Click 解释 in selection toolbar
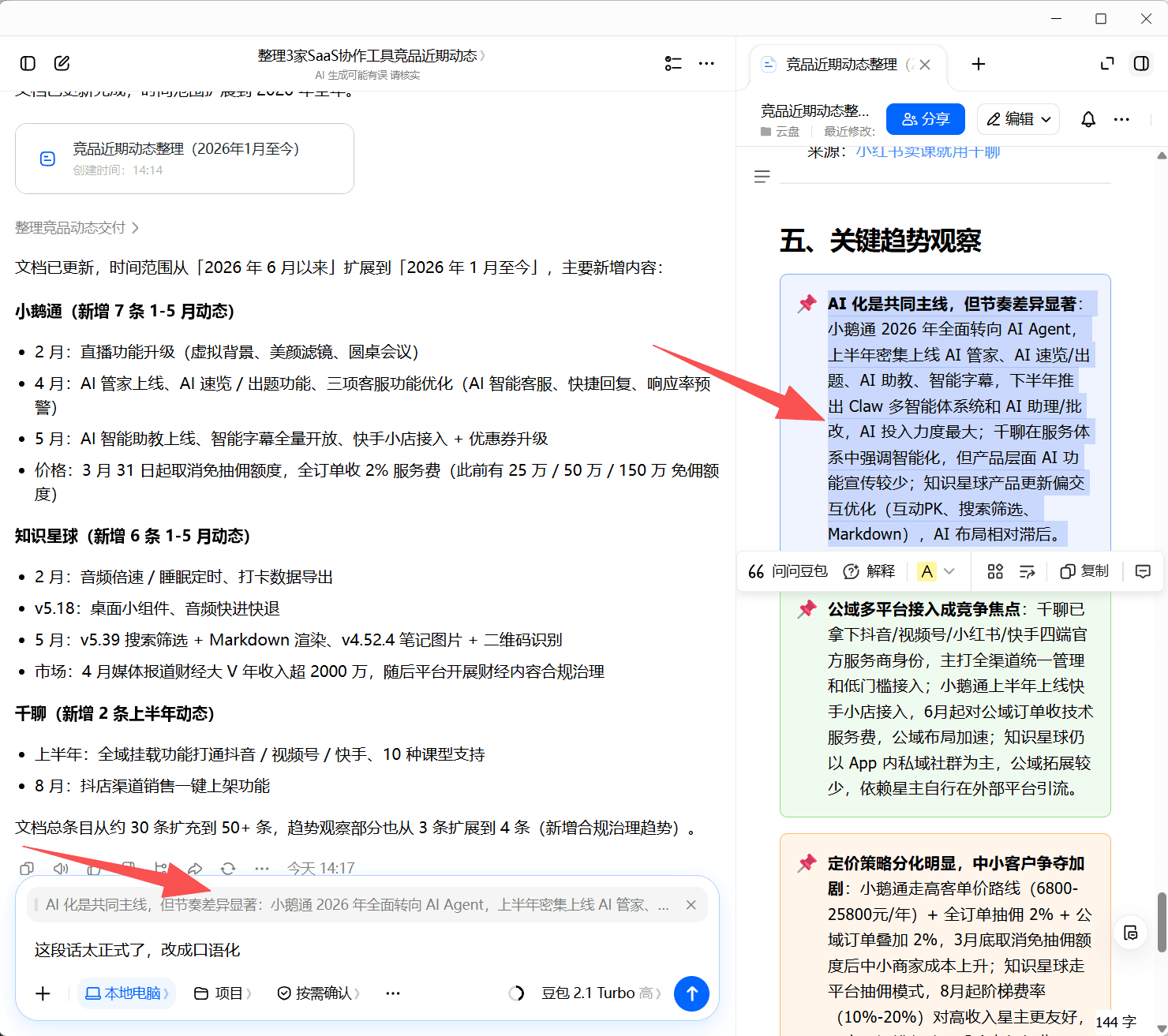The height and width of the screenshot is (1036, 1168). click(x=869, y=571)
